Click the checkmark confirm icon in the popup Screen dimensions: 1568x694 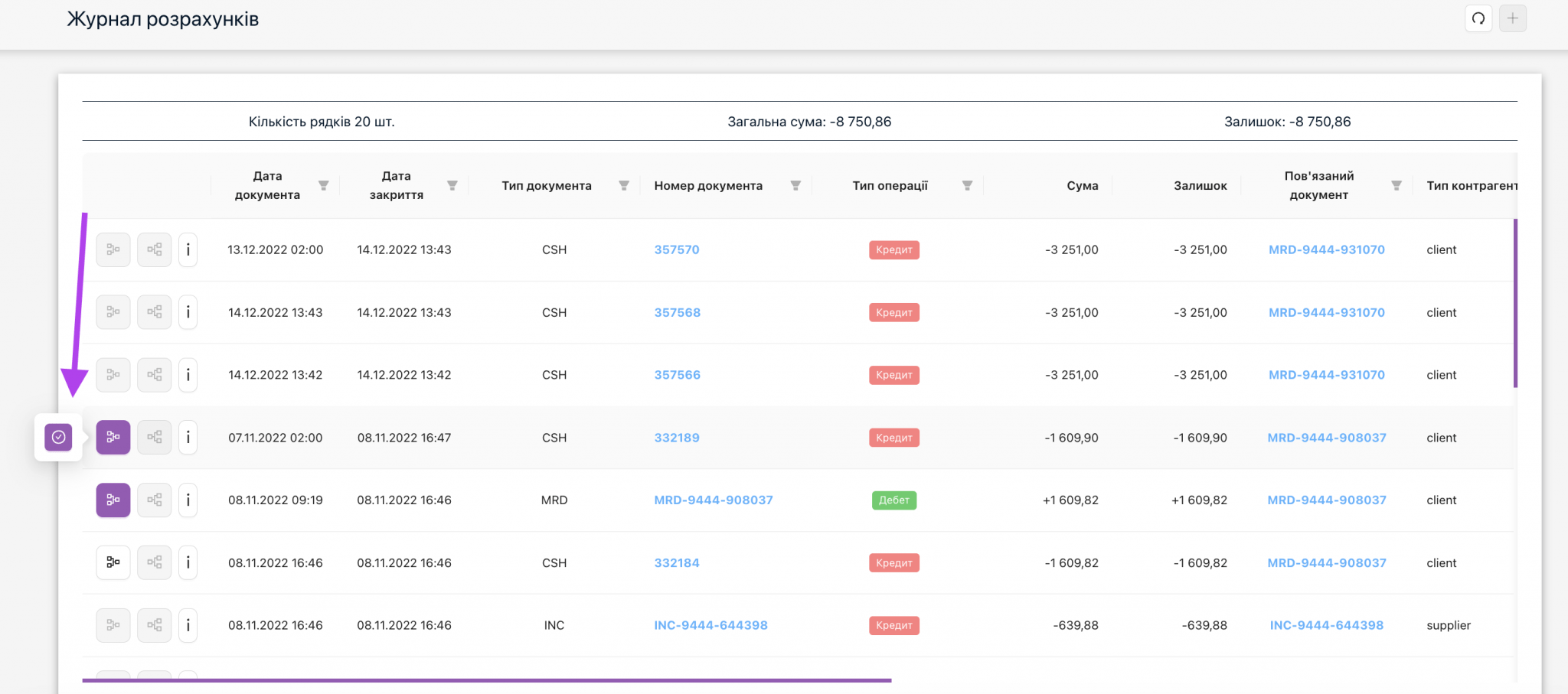click(58, 437)
